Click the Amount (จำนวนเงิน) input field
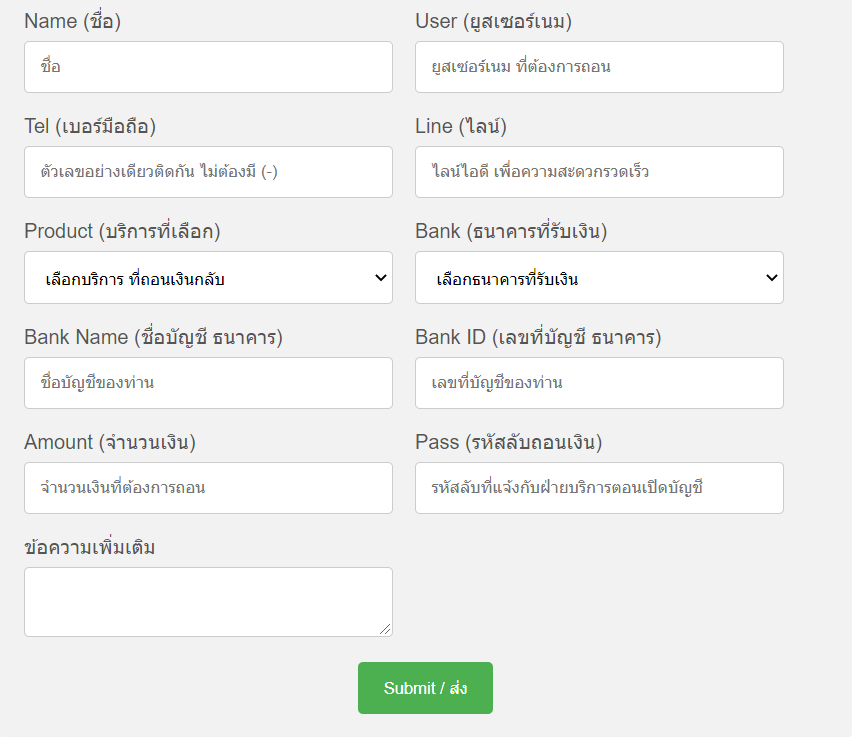Screen dimensions: 858x737 click(x=208, y=488)
